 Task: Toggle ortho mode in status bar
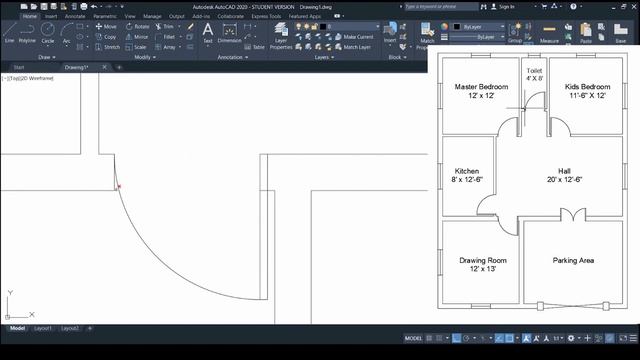pos(456,338)
